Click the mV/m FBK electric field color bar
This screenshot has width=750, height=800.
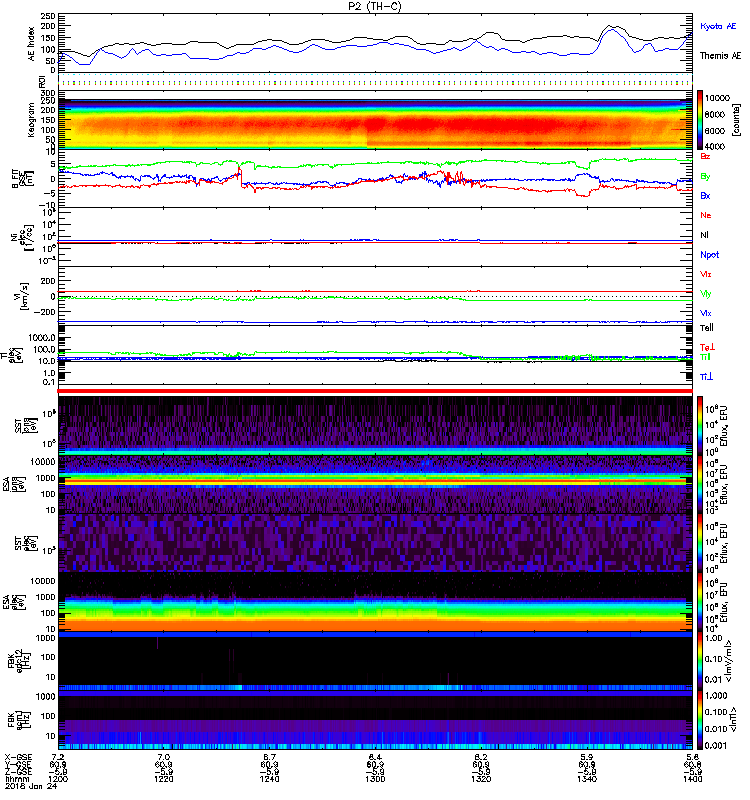point(700,660)
